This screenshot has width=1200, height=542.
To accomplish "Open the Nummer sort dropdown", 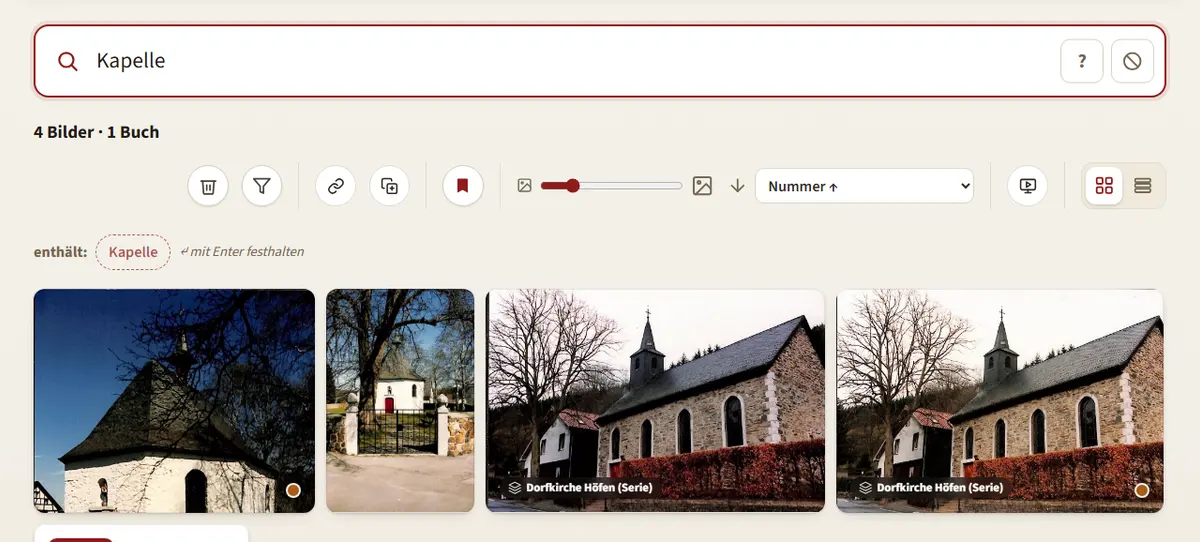I will point(864,186).
